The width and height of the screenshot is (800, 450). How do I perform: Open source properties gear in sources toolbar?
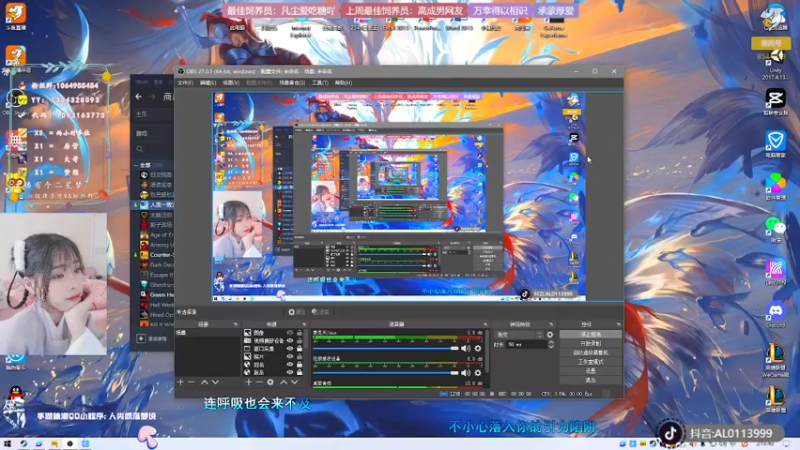click(270, 382)
